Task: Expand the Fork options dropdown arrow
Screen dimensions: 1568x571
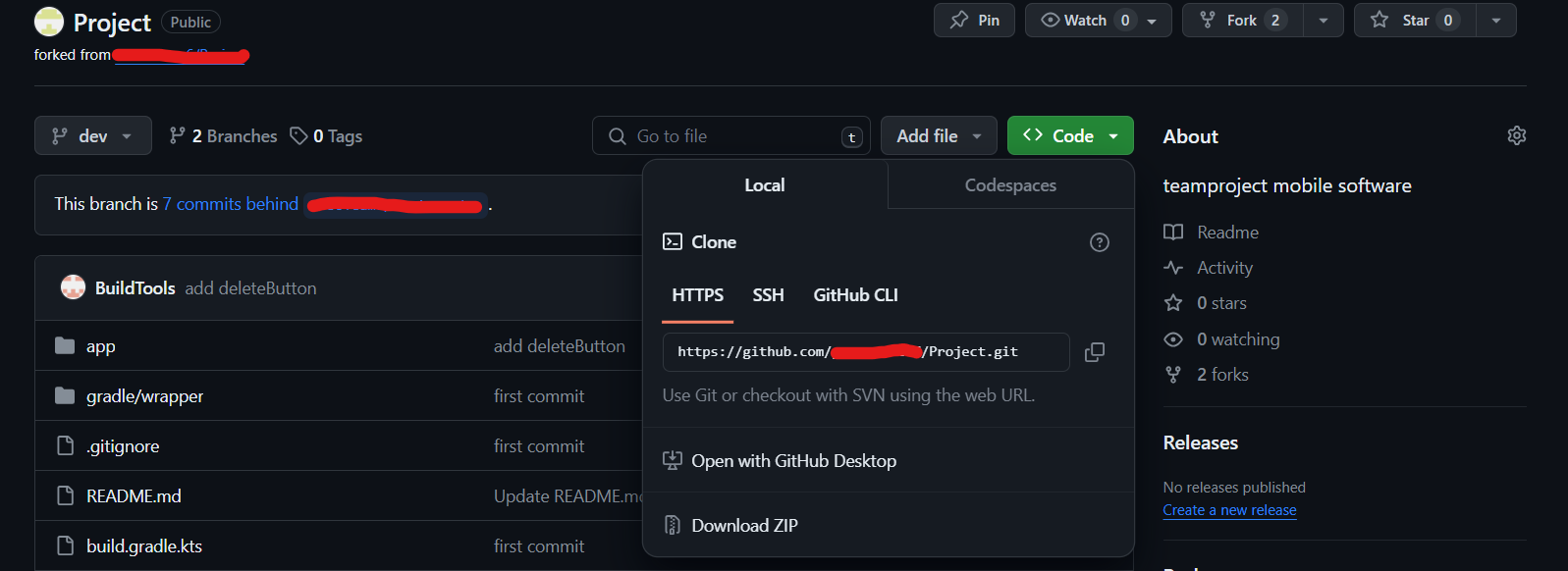Action: [1323, 21]
